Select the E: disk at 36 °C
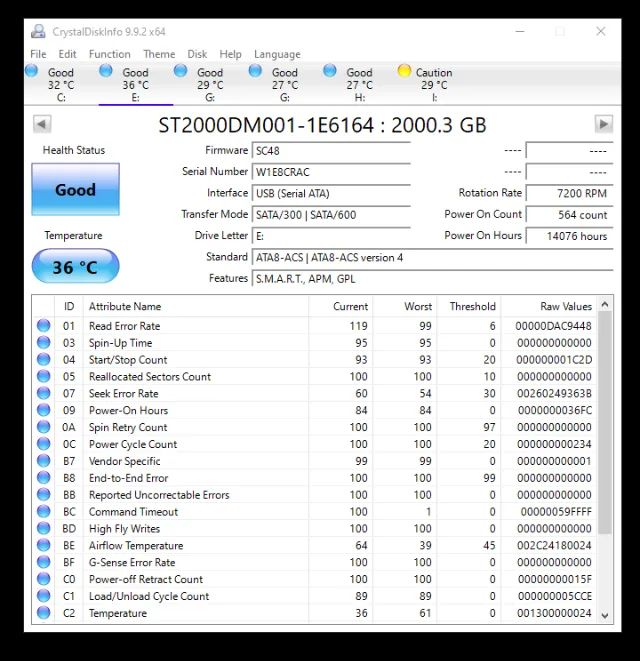The image size is (640, 661). (135, 84)
